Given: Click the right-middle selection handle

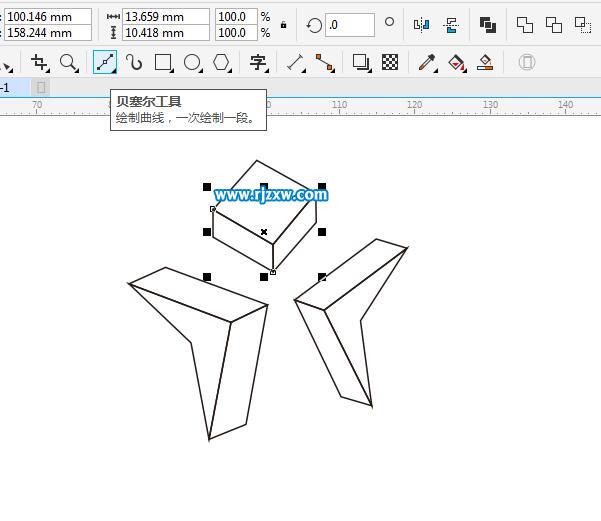Looking at the screenshot, I should [x=322, y=232].
